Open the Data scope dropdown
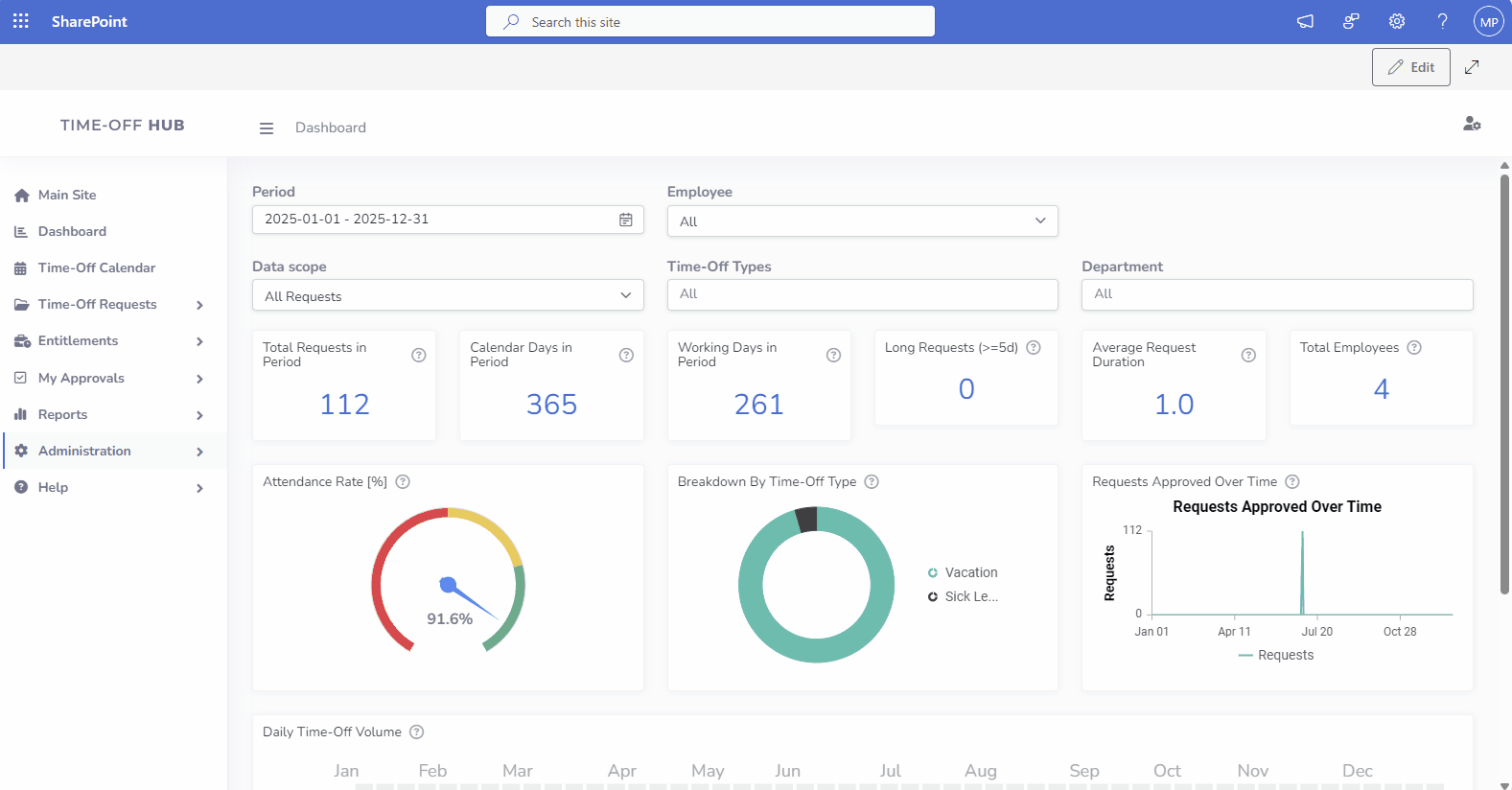The height and width of the screenshot is (790, 1512). [448, 295]
